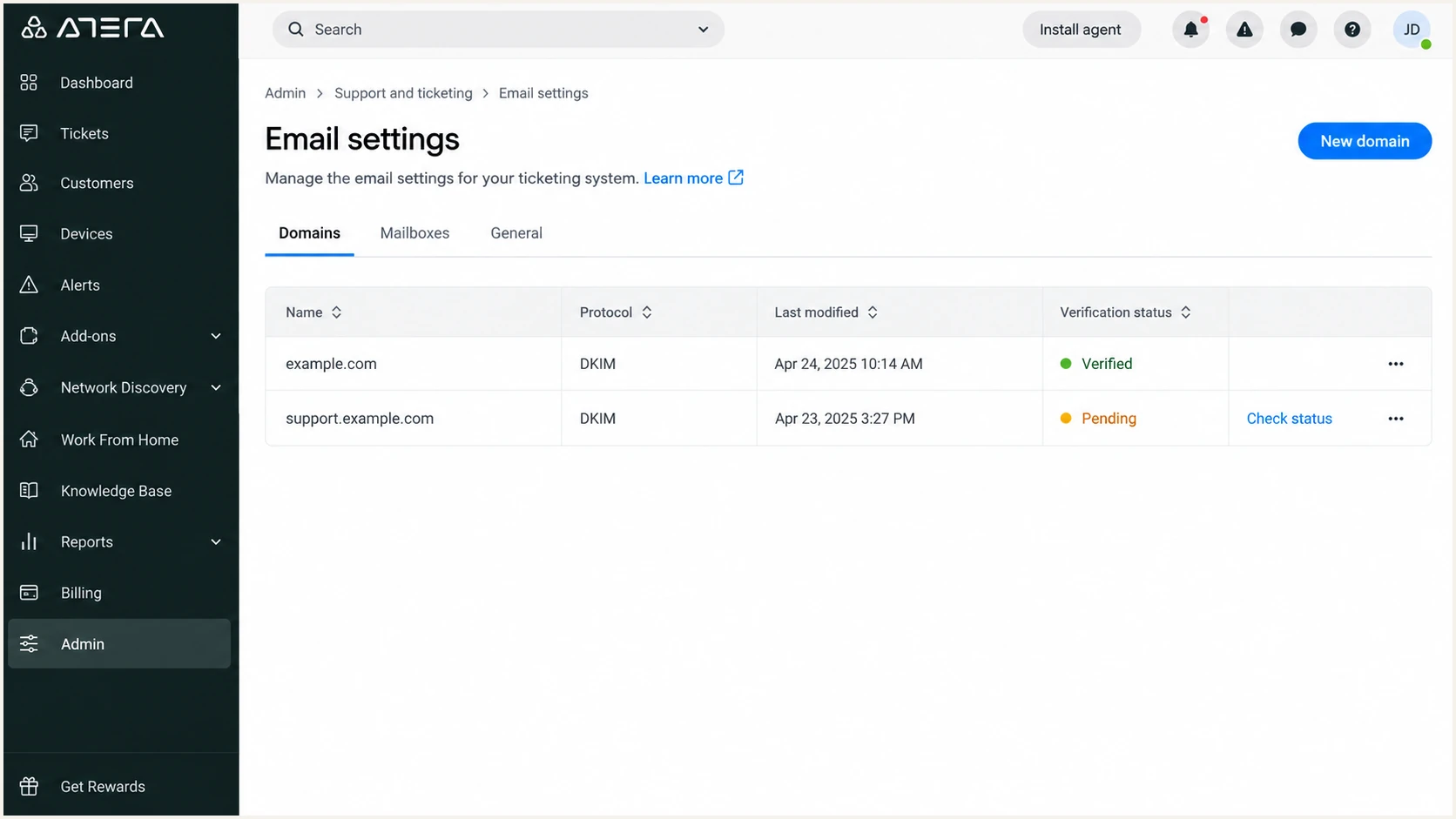Open Dashboard from the sidebar
Viewport: 1456px width, 819px height.
click(119, 83)
